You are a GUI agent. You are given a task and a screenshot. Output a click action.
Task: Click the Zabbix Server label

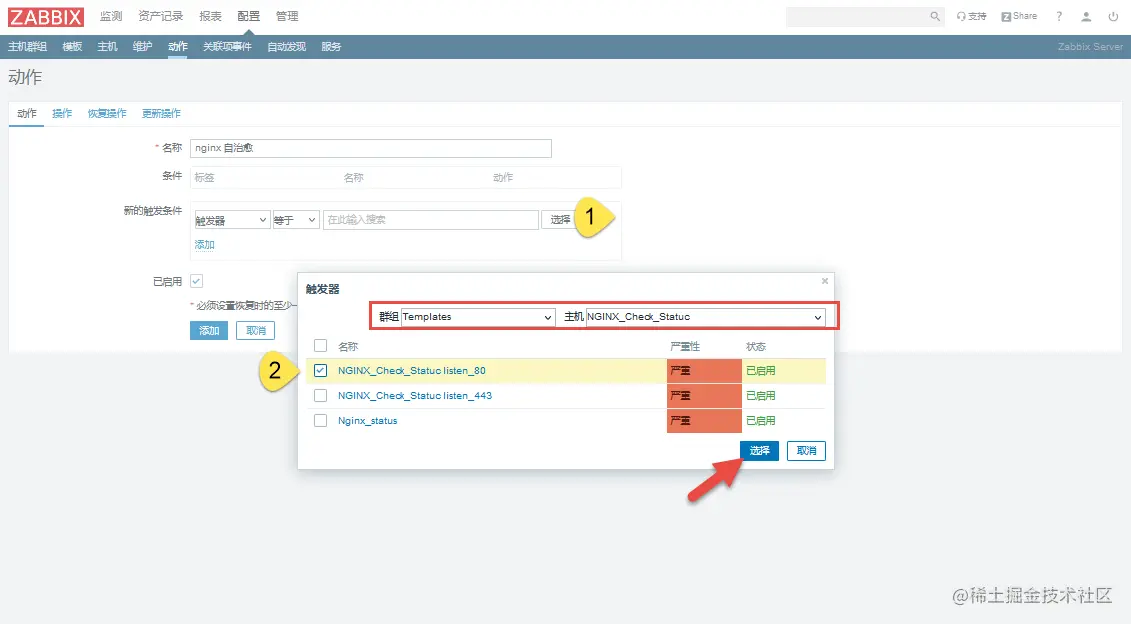1090,46
